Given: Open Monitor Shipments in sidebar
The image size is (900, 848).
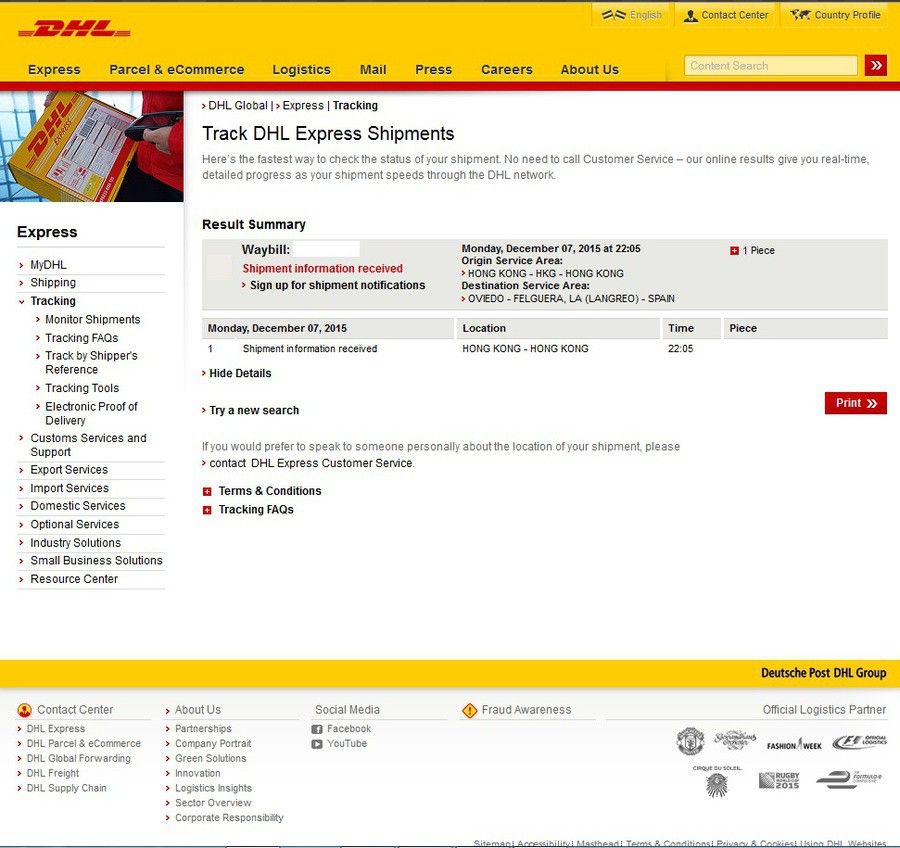Looking at the screenshot, I should click(x=92, y=319).
